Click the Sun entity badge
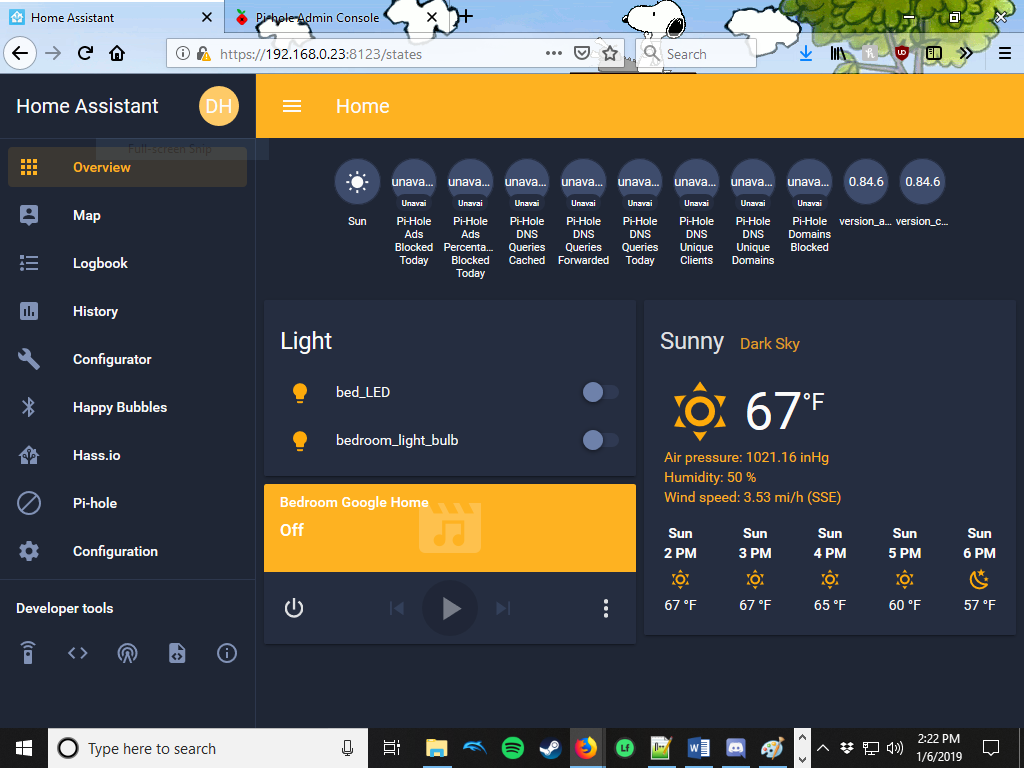Image resolution: width=1024 pixels, height=768 pixels. pyautogui.click(x=357, y=181)
